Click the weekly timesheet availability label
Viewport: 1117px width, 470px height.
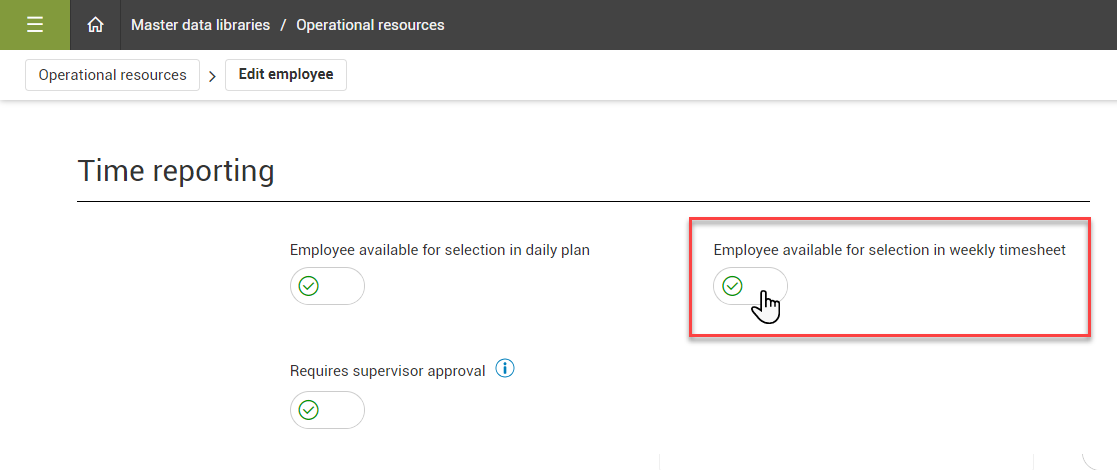(x=889, y=250)
